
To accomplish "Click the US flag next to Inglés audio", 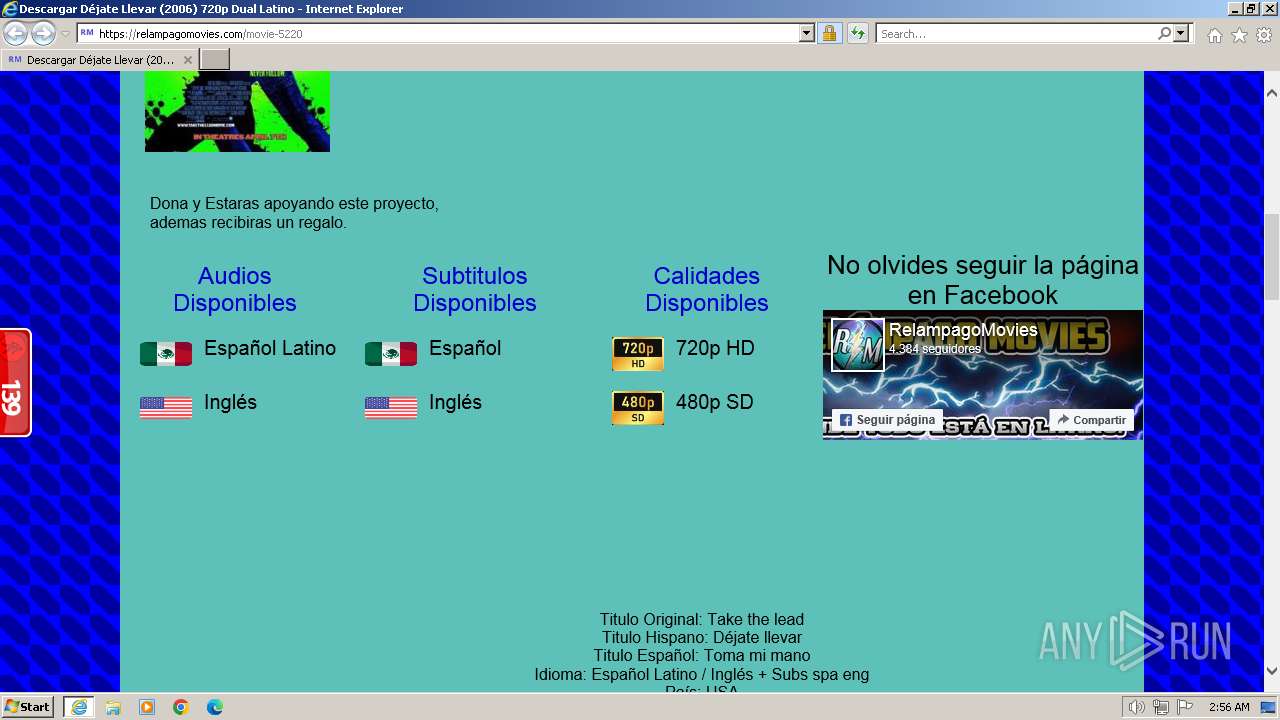I will 166,407.
